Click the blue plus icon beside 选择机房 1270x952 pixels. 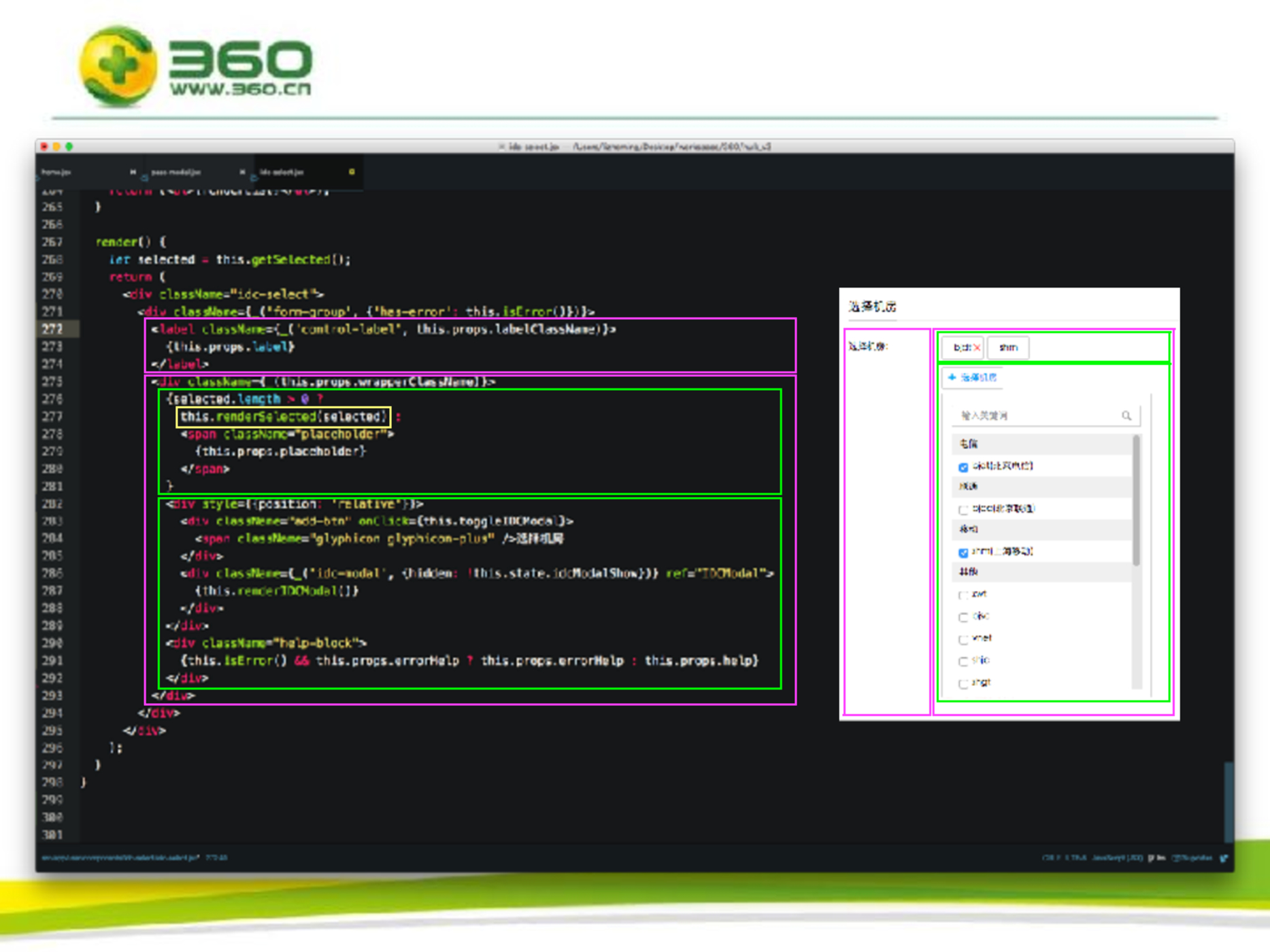click(952, 377)
